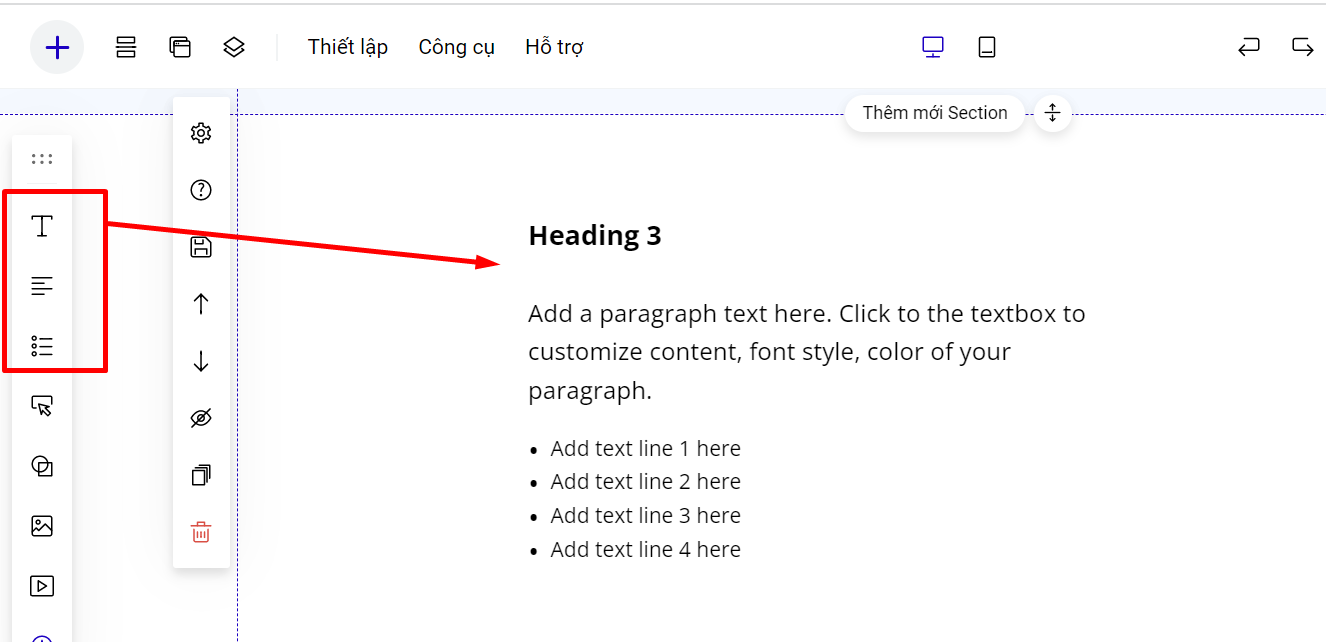Open the sections list icon in top bar
1326x642 pixels.
click(126, 47)
